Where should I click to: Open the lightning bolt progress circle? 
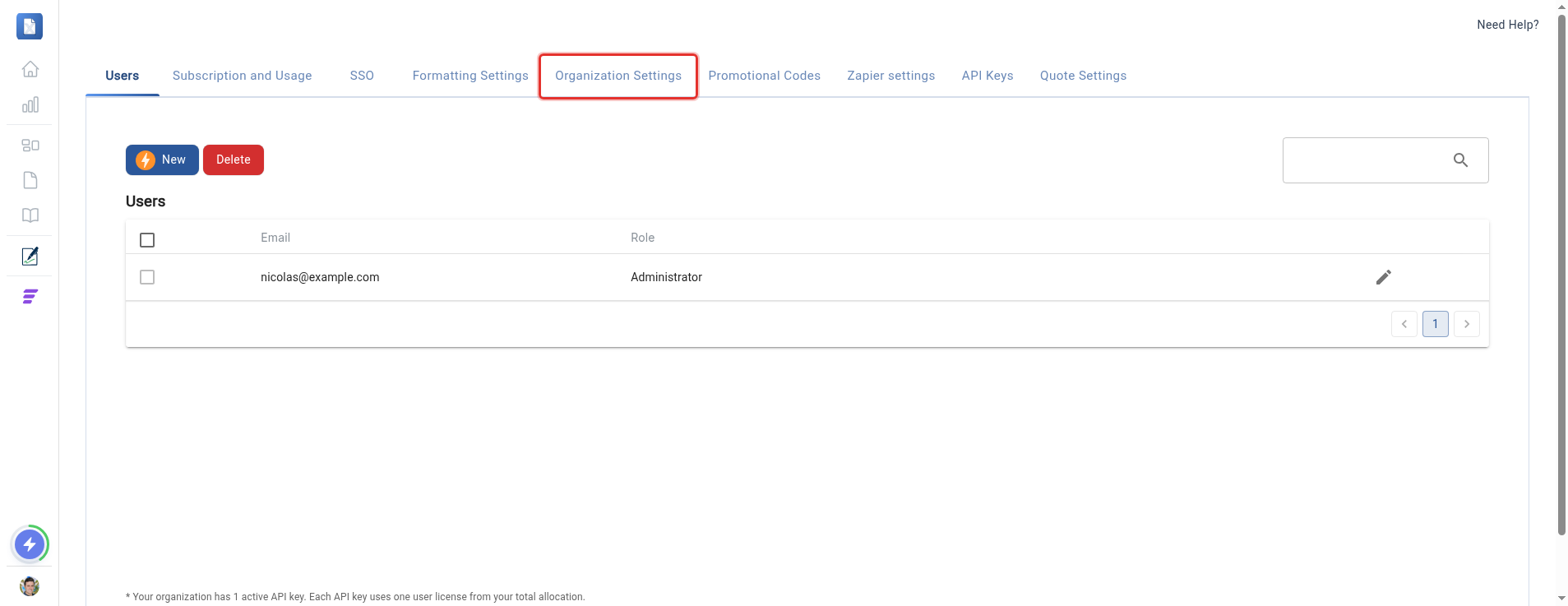[x=30, y=544]
